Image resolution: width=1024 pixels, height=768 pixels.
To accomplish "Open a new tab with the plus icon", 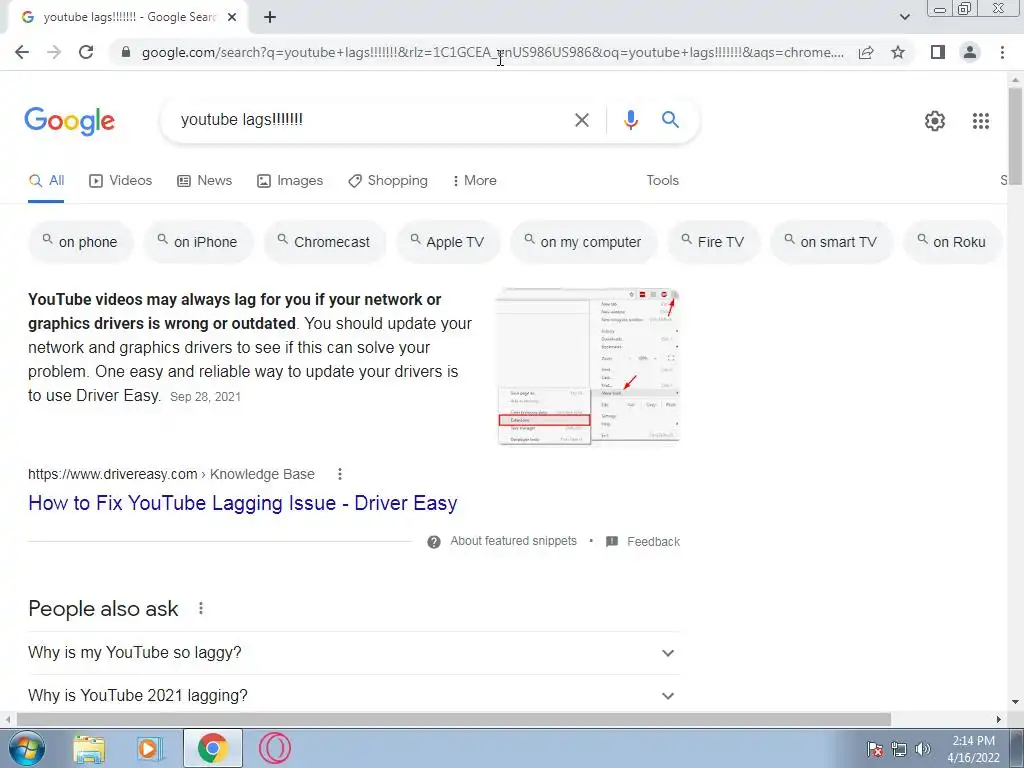I will 270,17.
